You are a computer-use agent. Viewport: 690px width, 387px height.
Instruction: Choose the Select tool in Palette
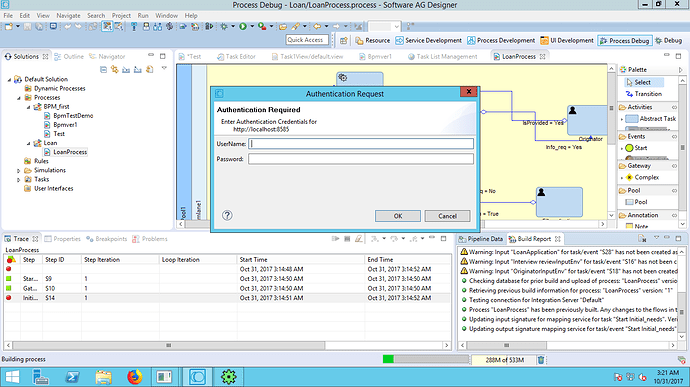pyautogui.click(x=644, y=82)
